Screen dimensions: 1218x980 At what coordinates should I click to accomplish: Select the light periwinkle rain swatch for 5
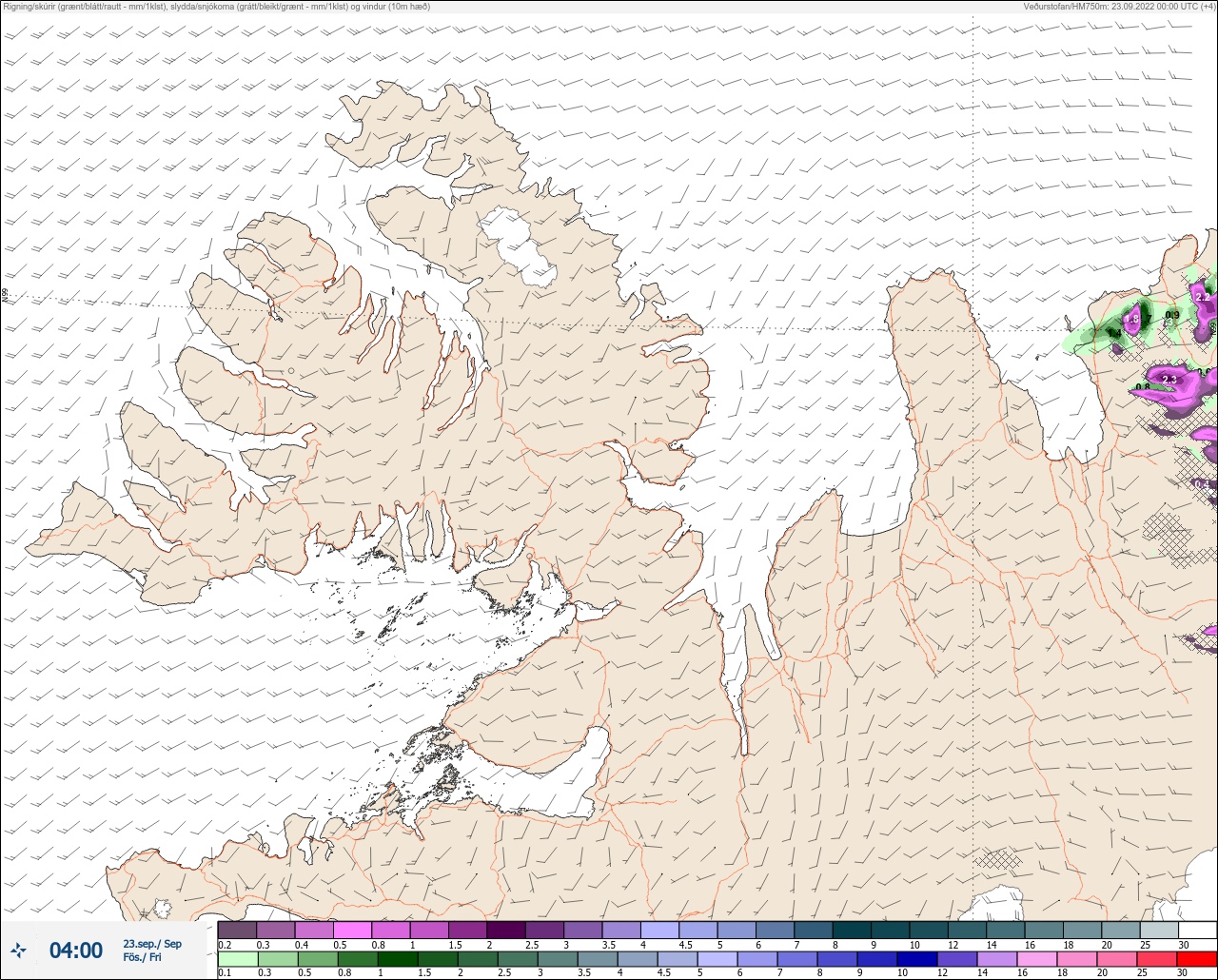coord(717,959)
